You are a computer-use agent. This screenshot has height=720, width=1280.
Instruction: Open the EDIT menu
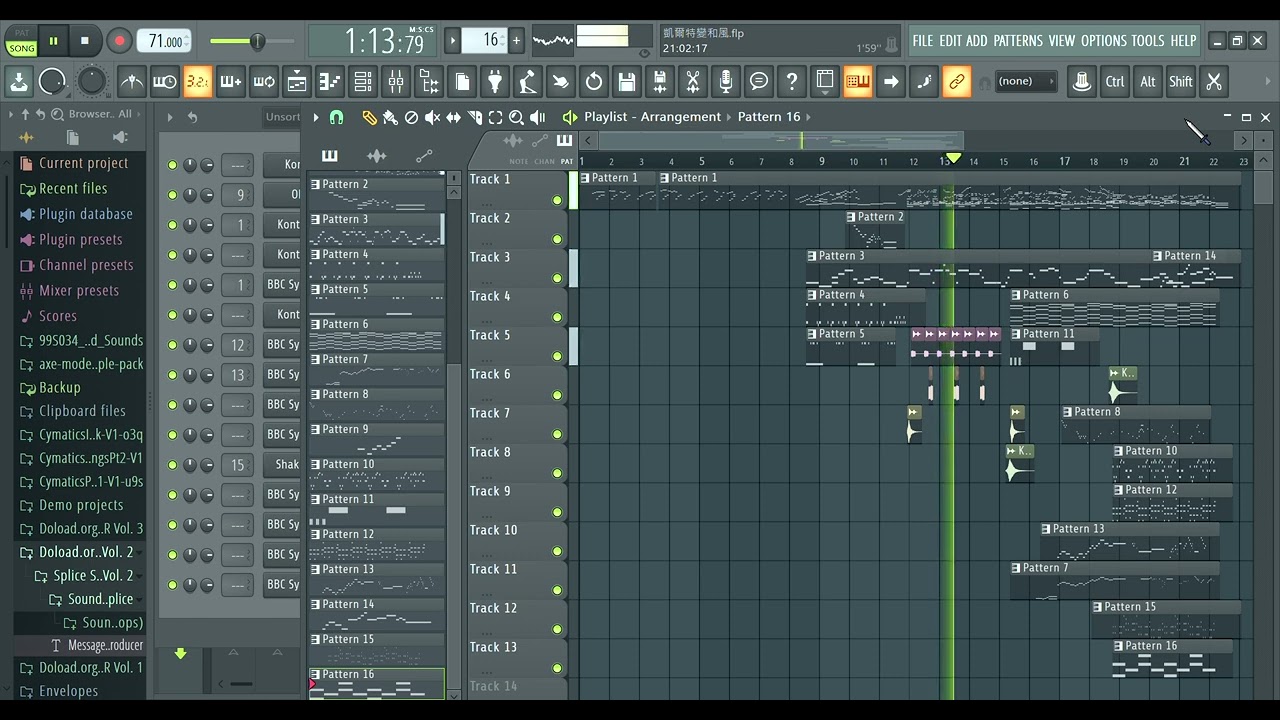949,41
